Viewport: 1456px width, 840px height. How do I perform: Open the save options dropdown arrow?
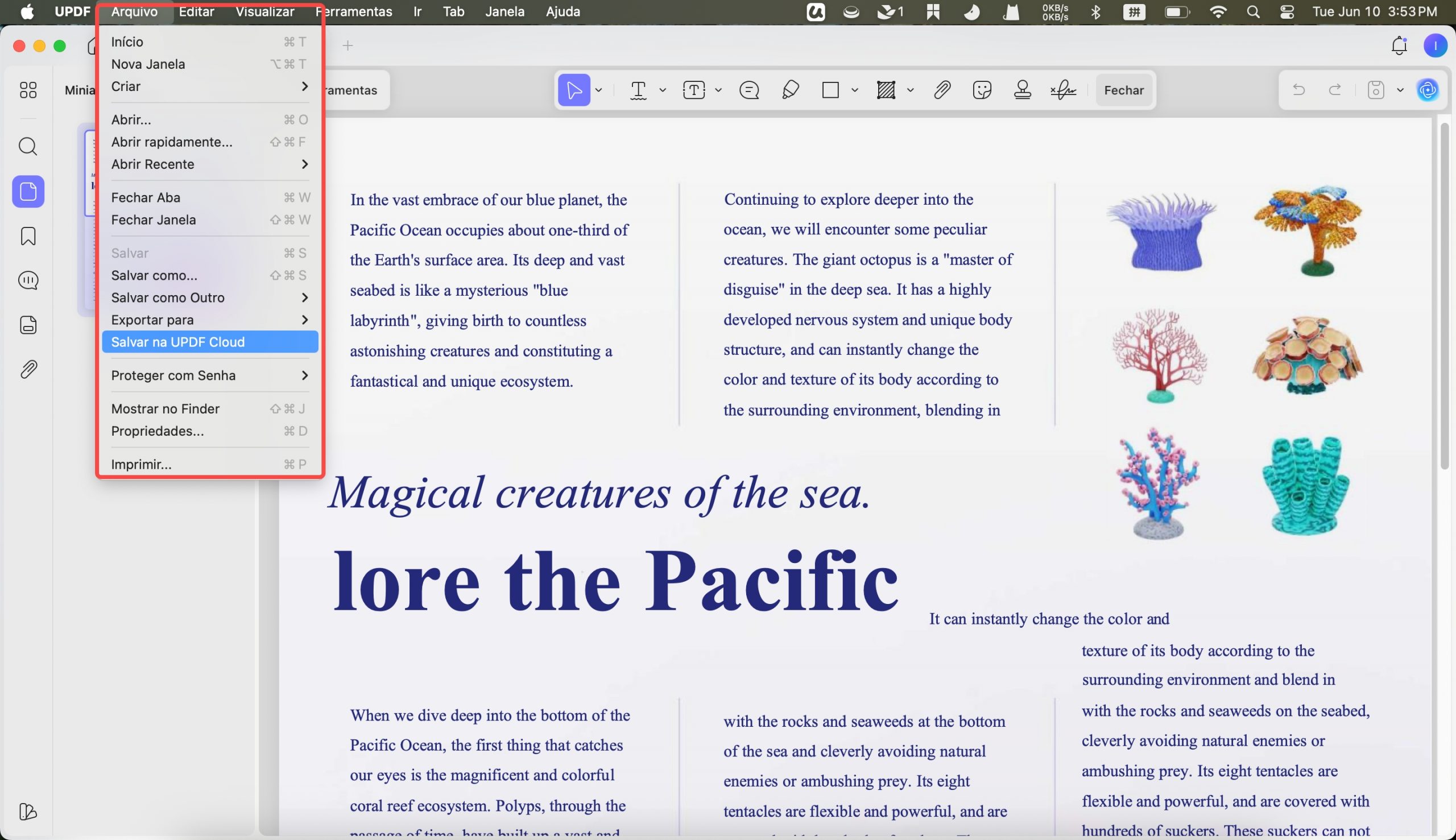(1400, 90)
